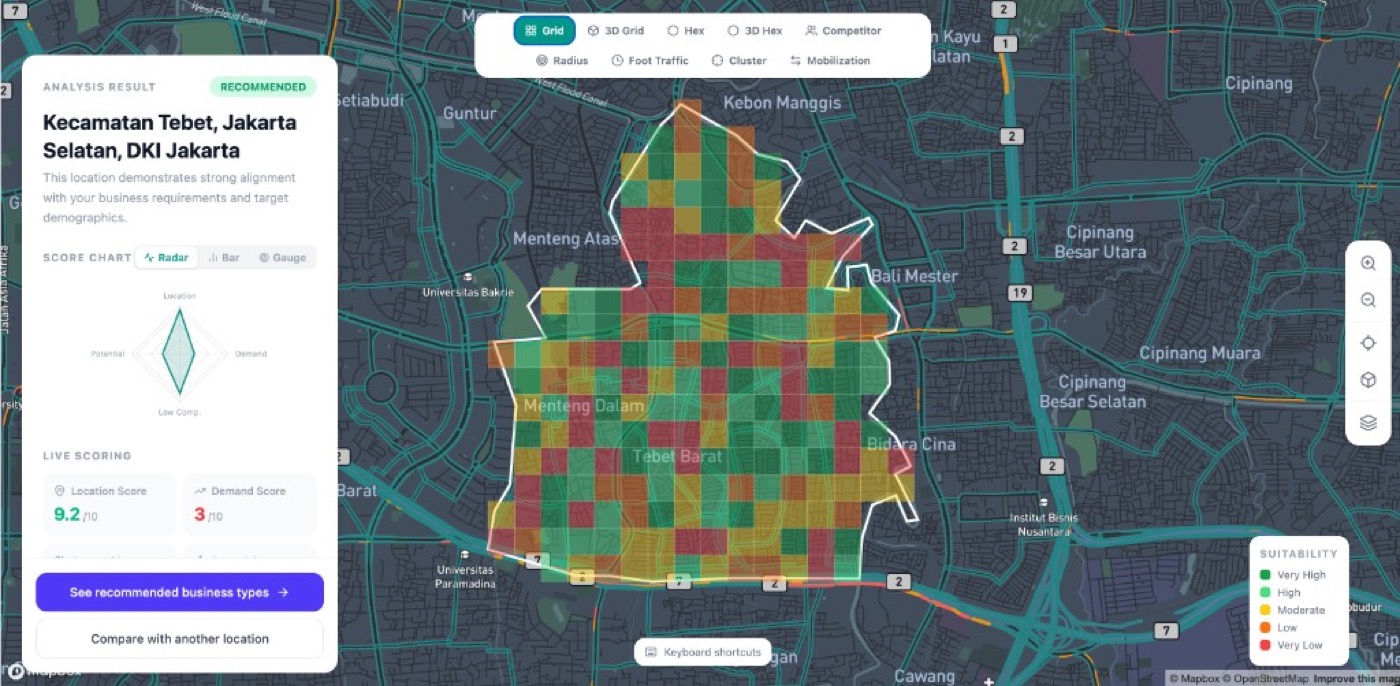Switch map view to Grid mode

click(545, 31)
